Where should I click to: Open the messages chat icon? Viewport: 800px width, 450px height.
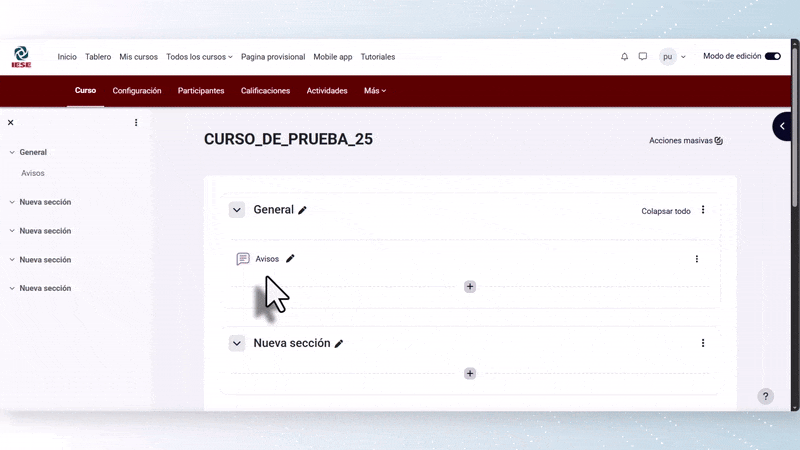point(643,56)
